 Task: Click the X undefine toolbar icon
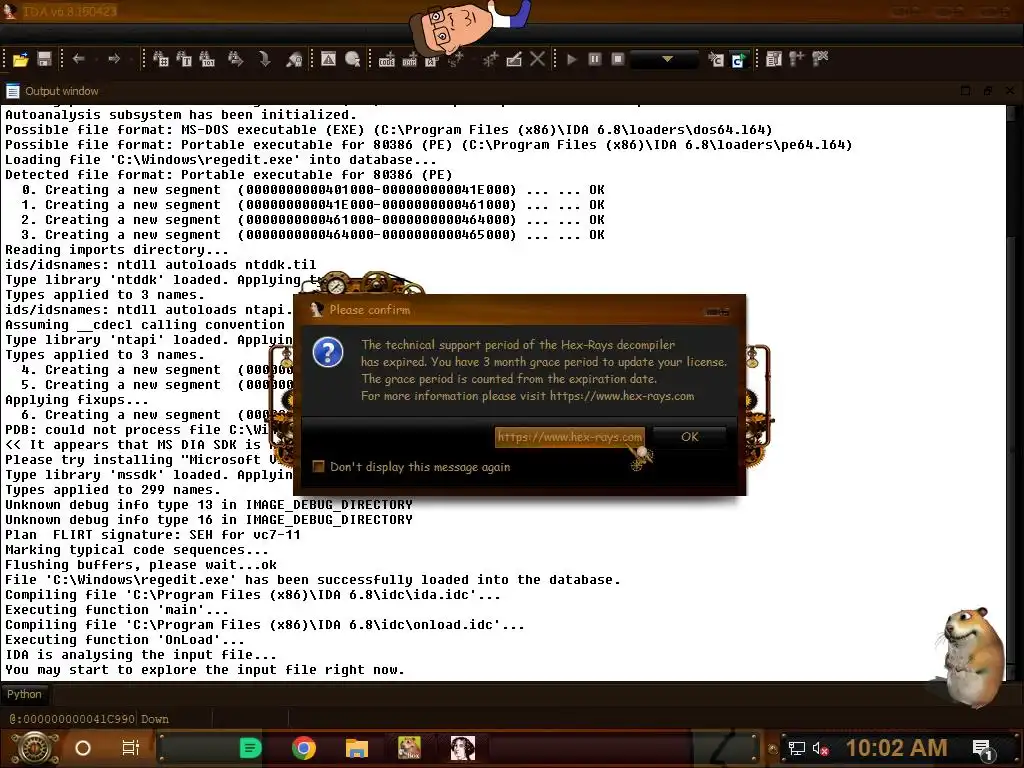pyautogui.click(x=537, y=59)
